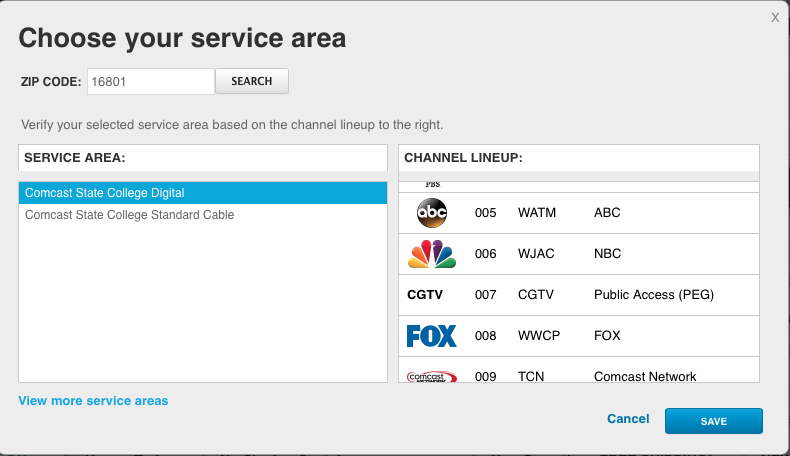Open View more service areas link

[x=93, y=401]
